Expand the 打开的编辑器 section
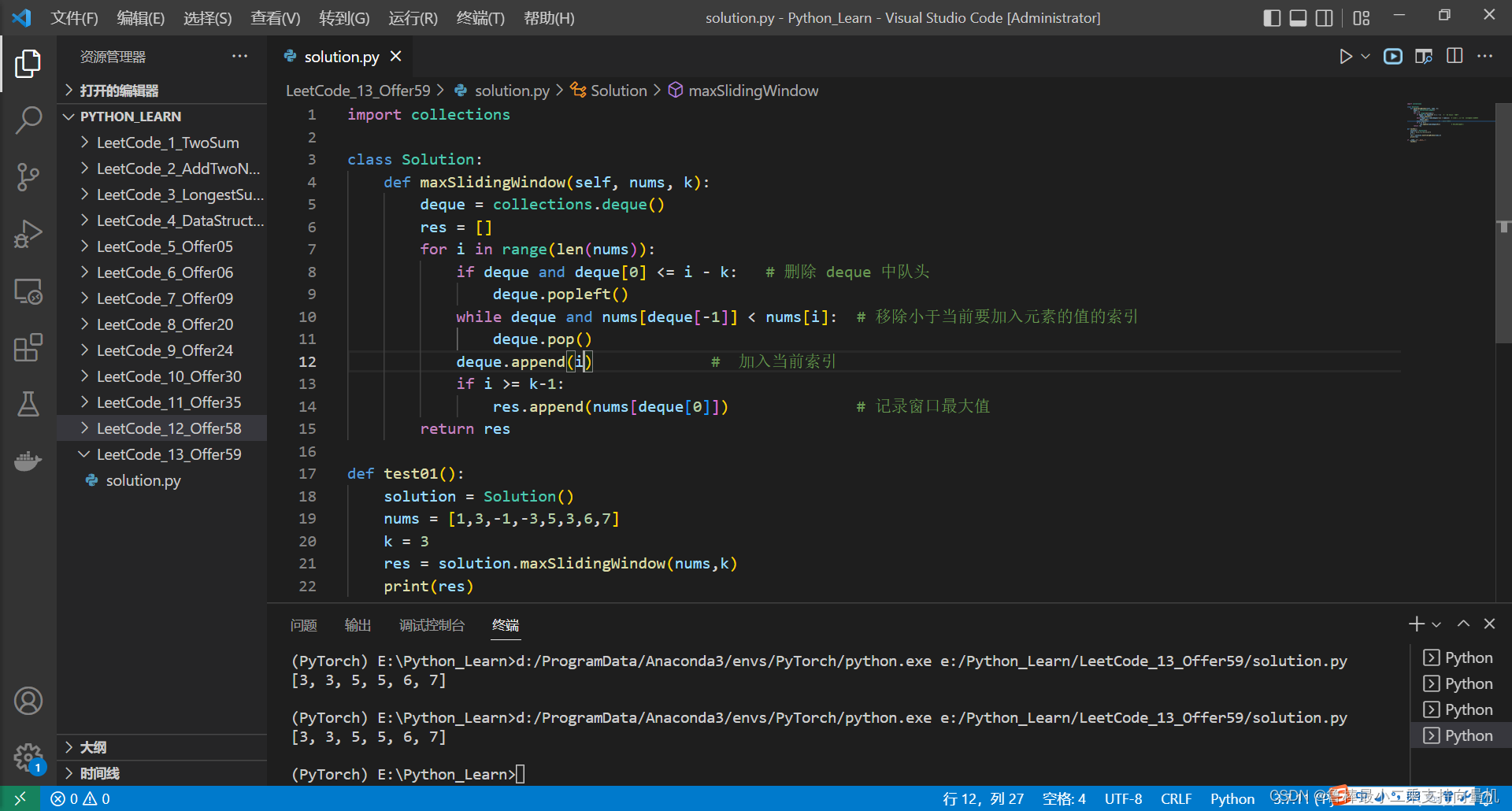Viewport: 1512px width, 811px height. point(162,91)
